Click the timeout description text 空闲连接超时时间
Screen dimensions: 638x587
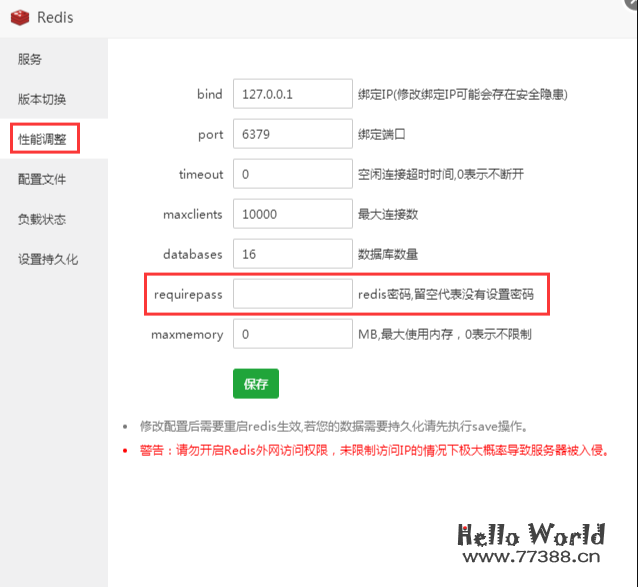coord(441,174)
